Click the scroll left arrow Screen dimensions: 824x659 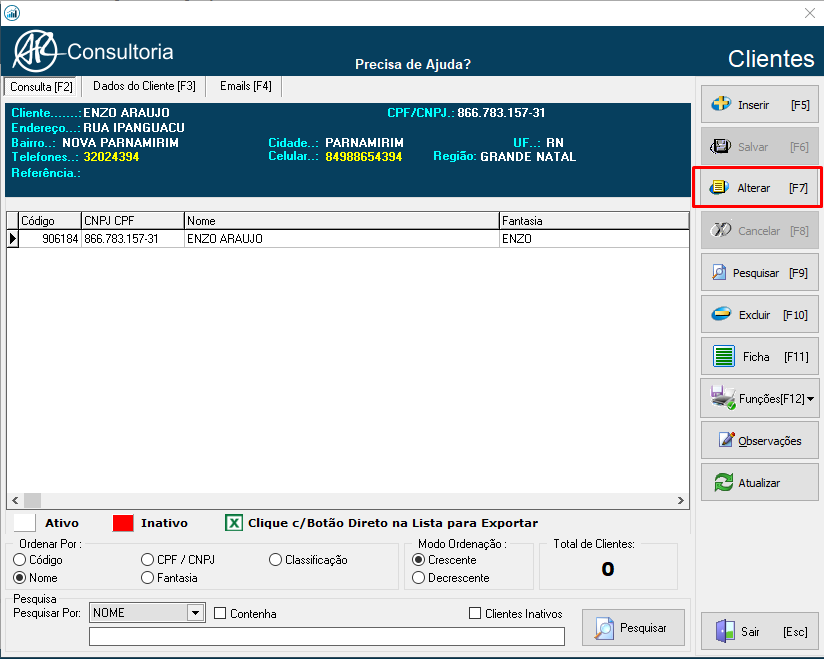15,500
